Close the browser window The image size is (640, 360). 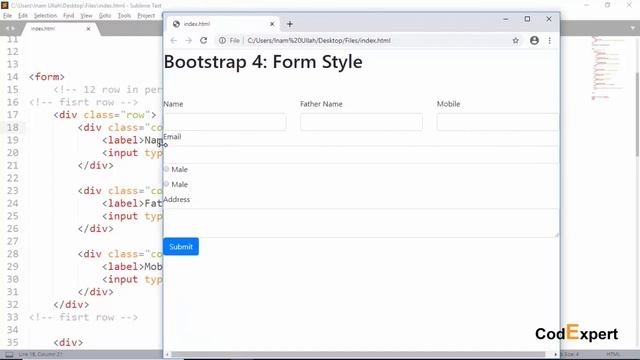tap(549, 19)
